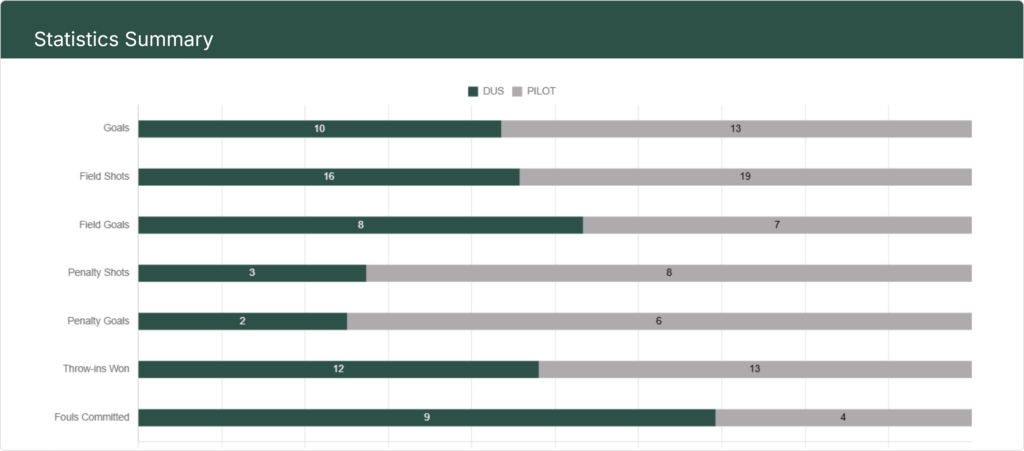This screenshot has width=1024, height=451.
Task: Click the DUS Fouls Committed bar showing 9
Action: tap(426, 417)
